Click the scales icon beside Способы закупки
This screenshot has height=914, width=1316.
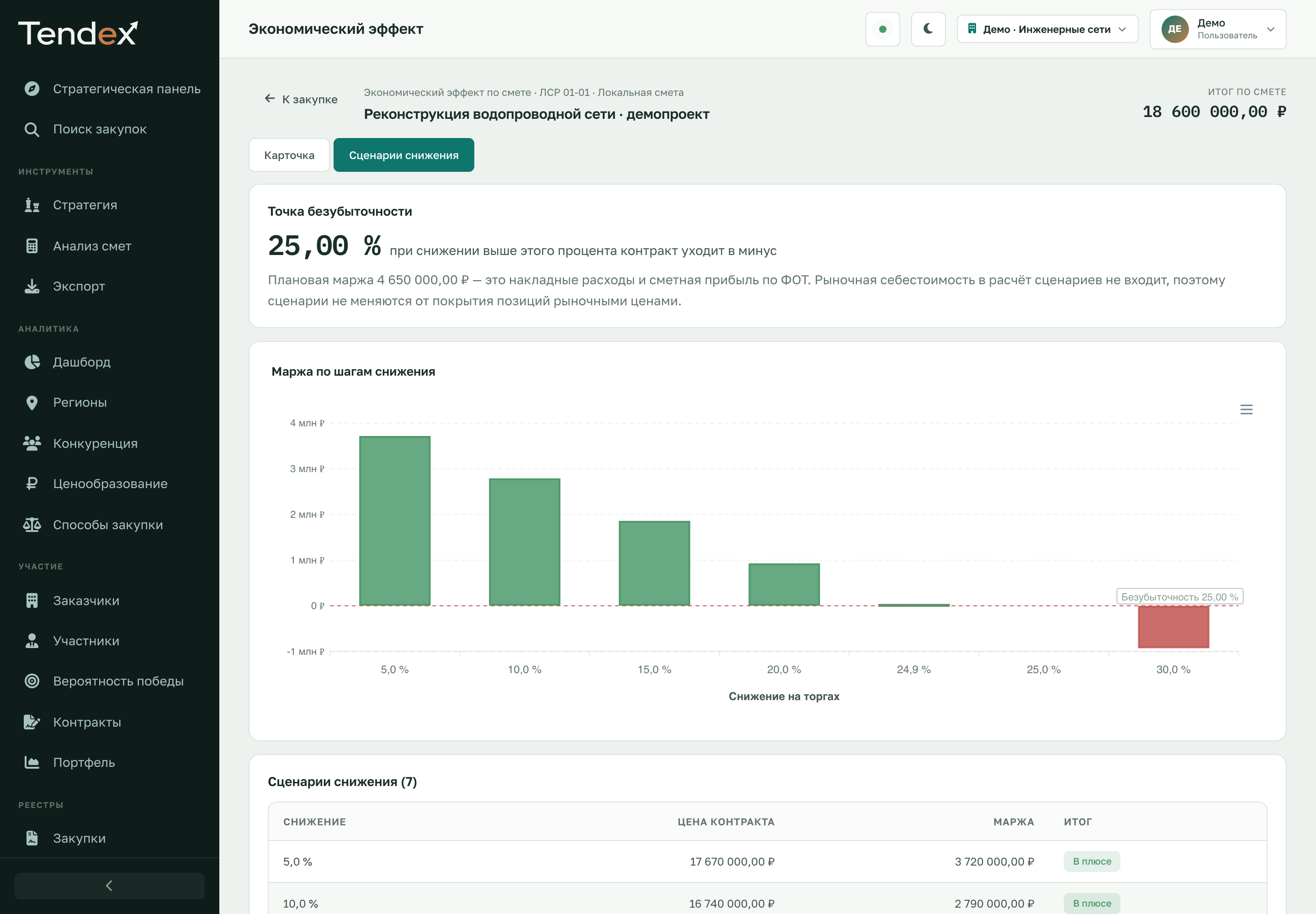32,525
